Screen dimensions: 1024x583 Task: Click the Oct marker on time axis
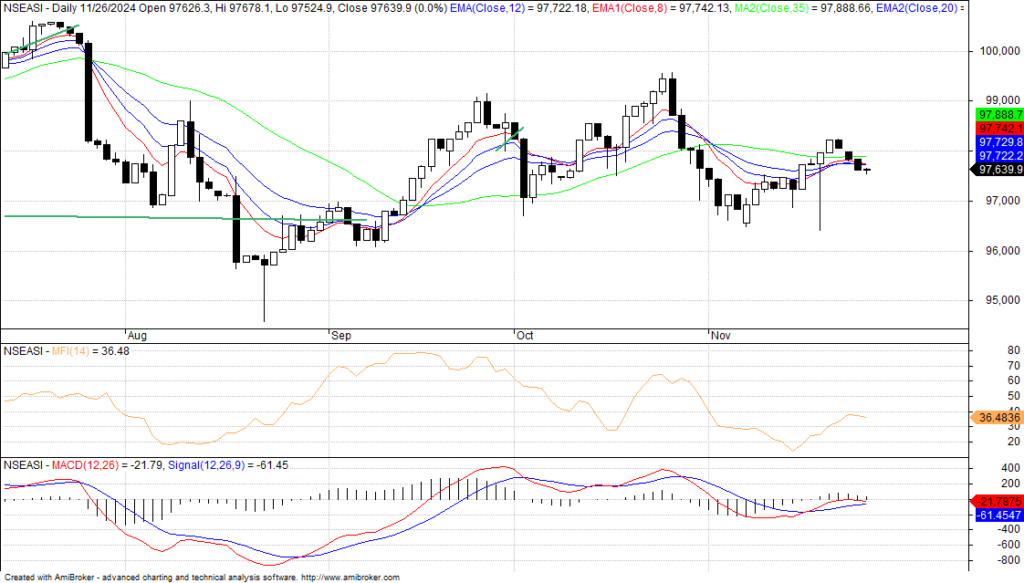point(526,336)
